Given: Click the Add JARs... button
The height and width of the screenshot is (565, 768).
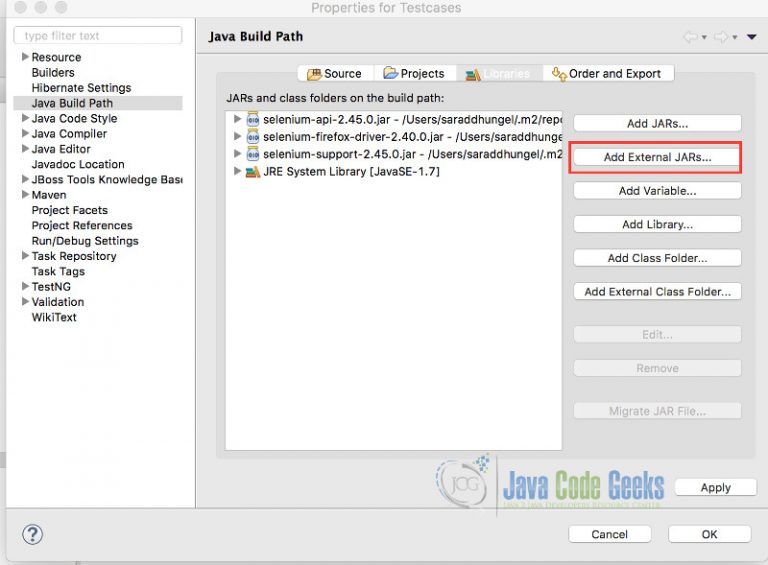Looking at the screenshot, I should pos(657,123).
